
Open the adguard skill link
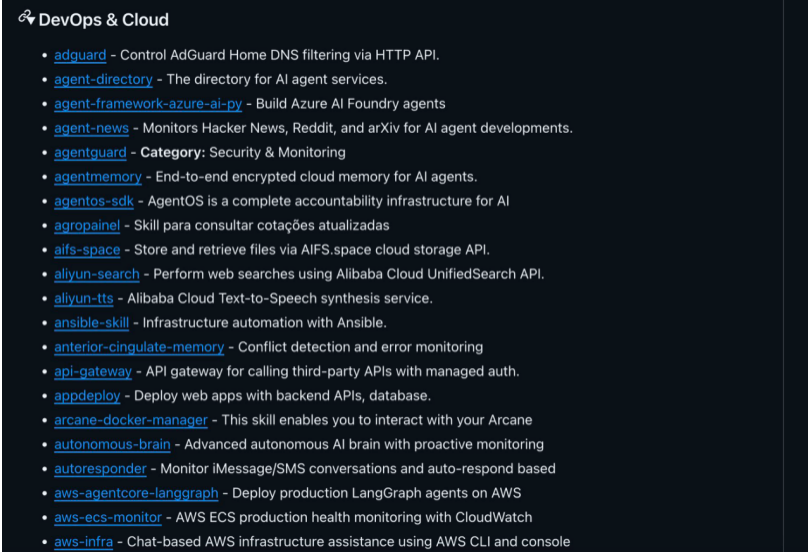tap(80, 55)
